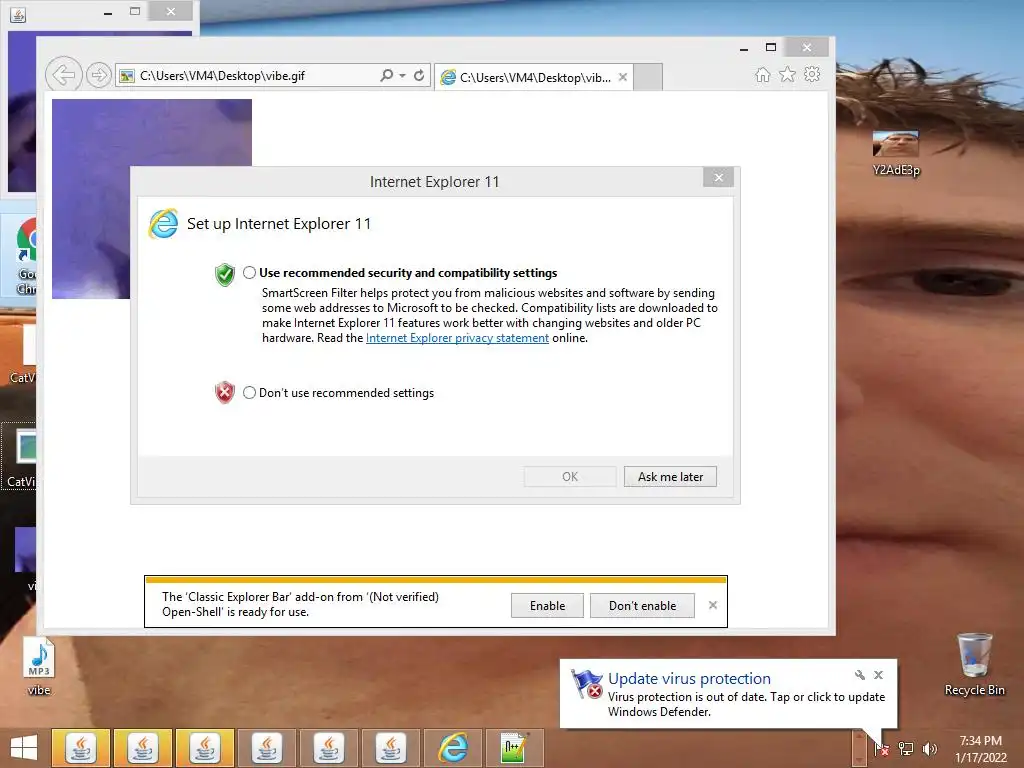Screen dimensions: 1024x768
Task: Click the taskbar clock showing 7:34 PM
Action: coord(980,749)
